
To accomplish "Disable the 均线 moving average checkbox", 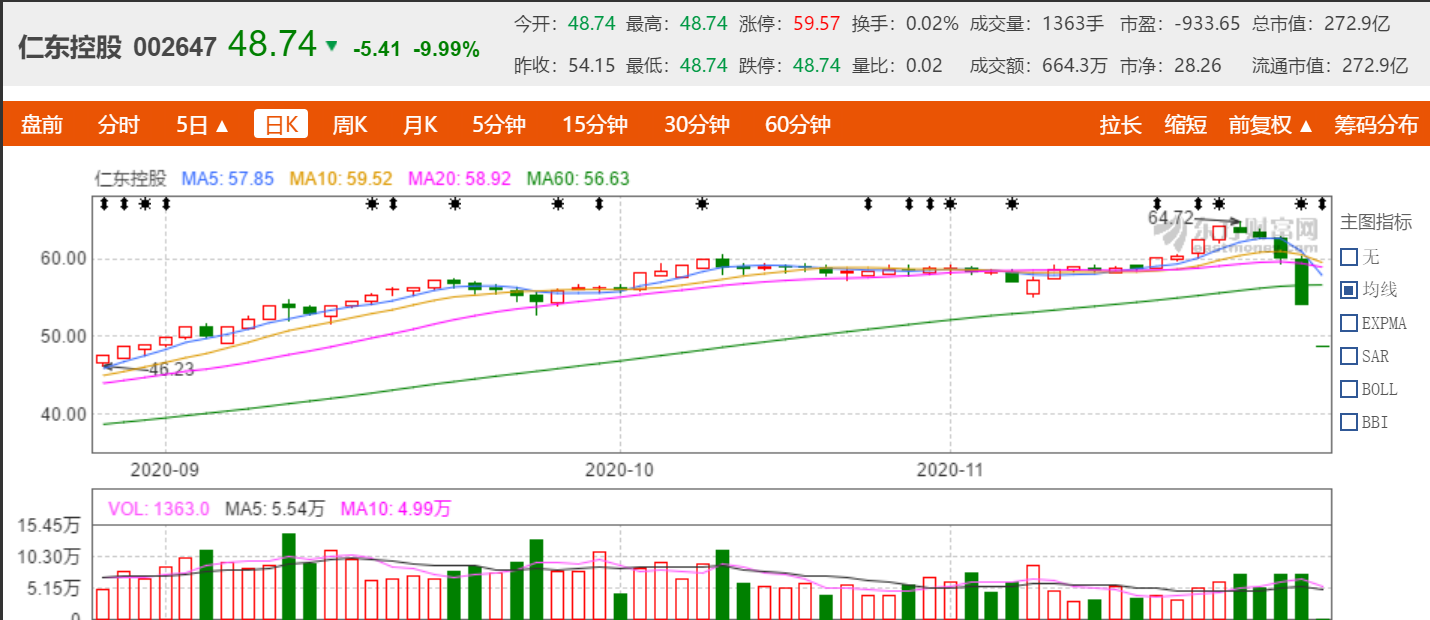I will (1349, 289).
